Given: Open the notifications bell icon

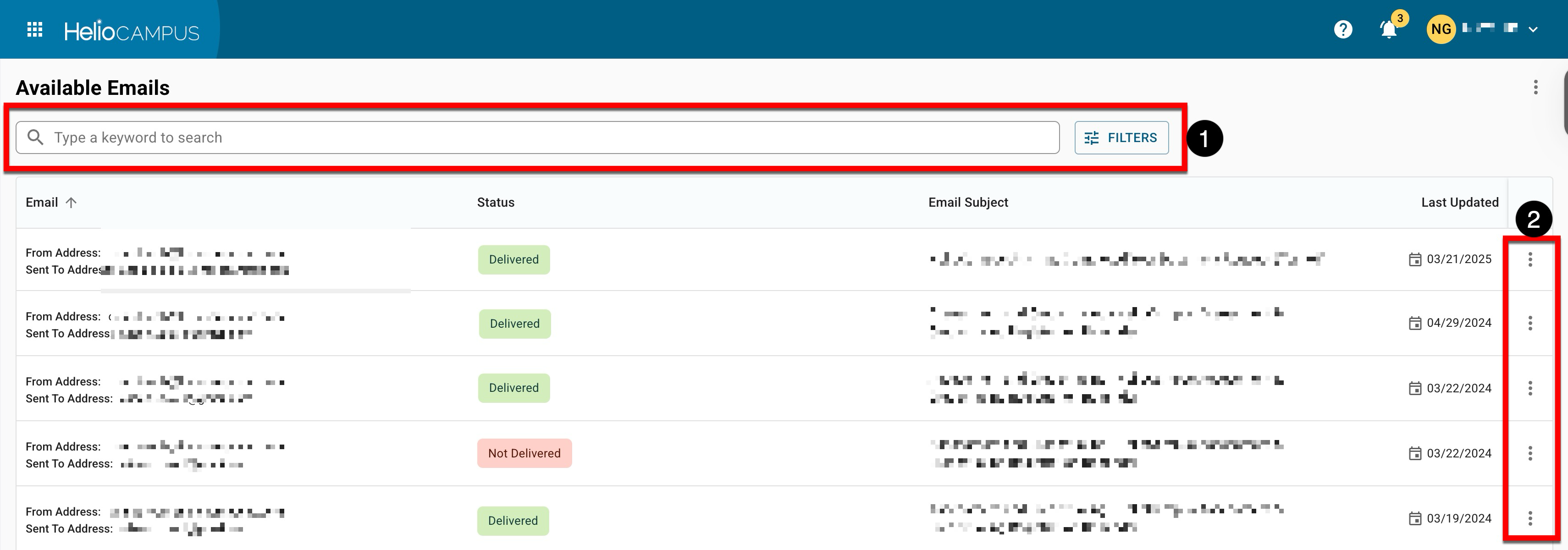Looking at the screenshot, I should [x=1388, y=29].
